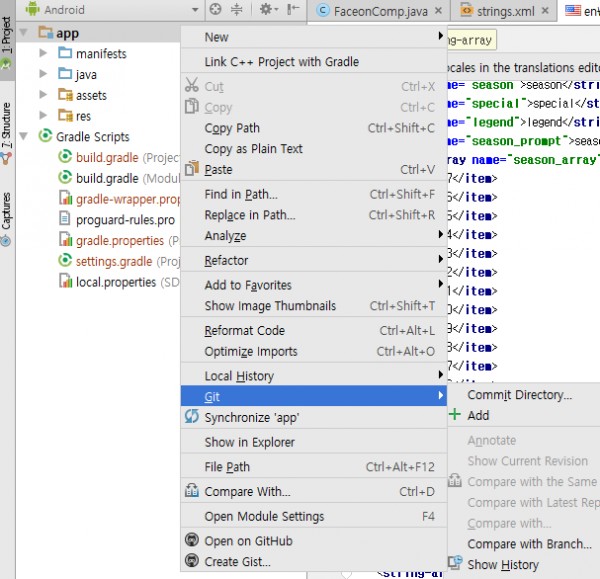Click the highlighted Git menu item
Image resolution: width=600 pixels, height=579 pixels.
[314, 396]
